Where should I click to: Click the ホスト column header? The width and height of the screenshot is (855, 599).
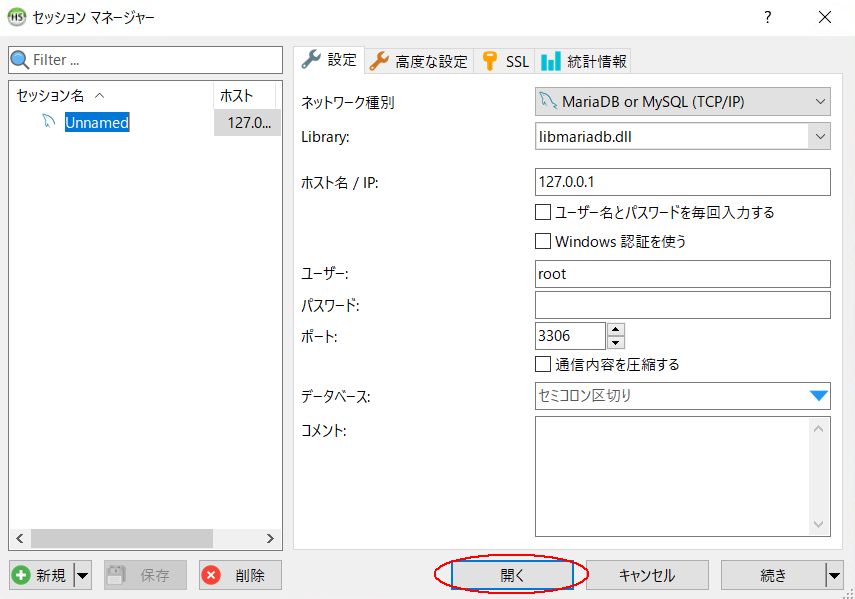(244, 95)
